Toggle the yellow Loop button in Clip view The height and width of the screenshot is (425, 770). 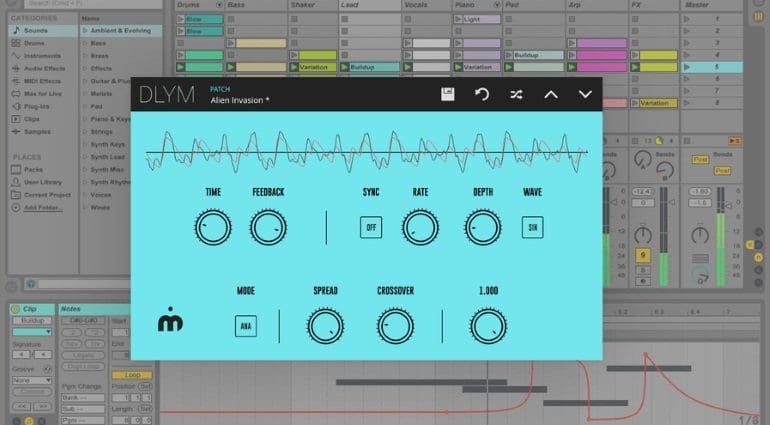pyautogui.click(x=132, y=375)
